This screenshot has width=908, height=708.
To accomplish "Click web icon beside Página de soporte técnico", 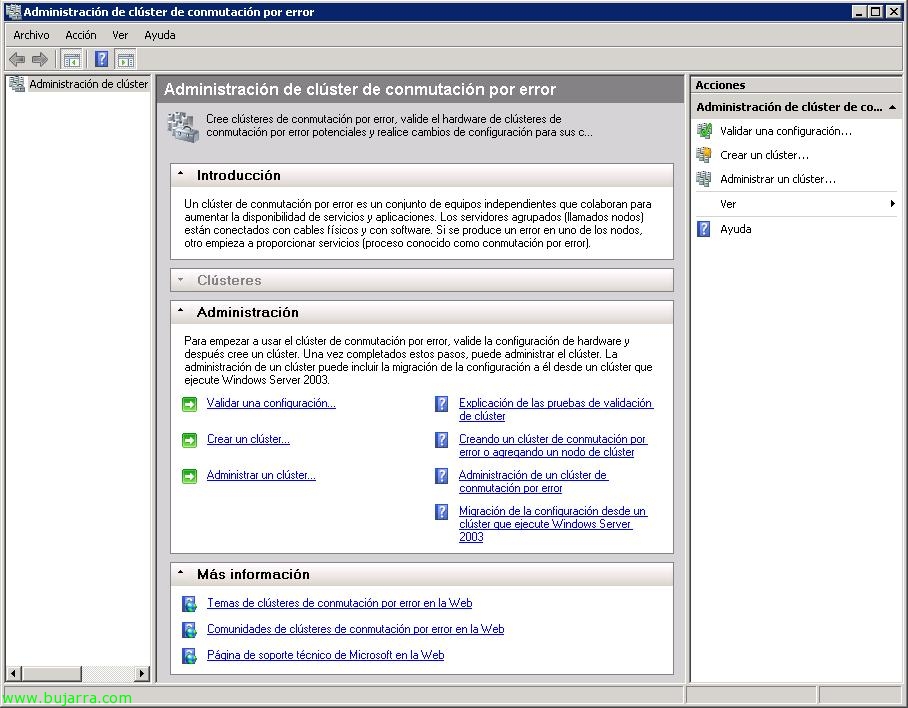I will point(189,656).
